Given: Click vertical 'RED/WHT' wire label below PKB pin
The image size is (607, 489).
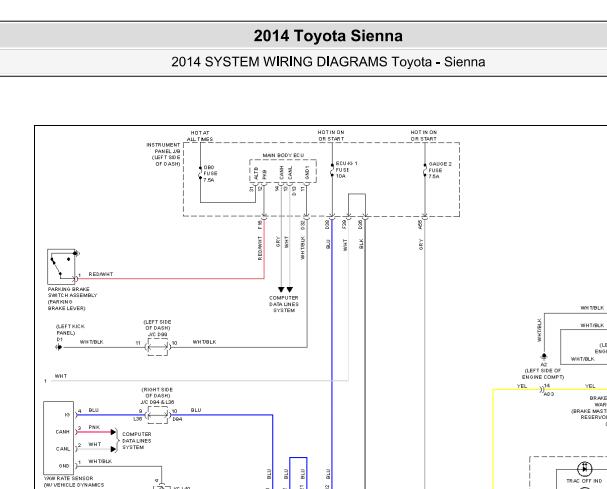Looking at the screenshot, I should (260, 248).
